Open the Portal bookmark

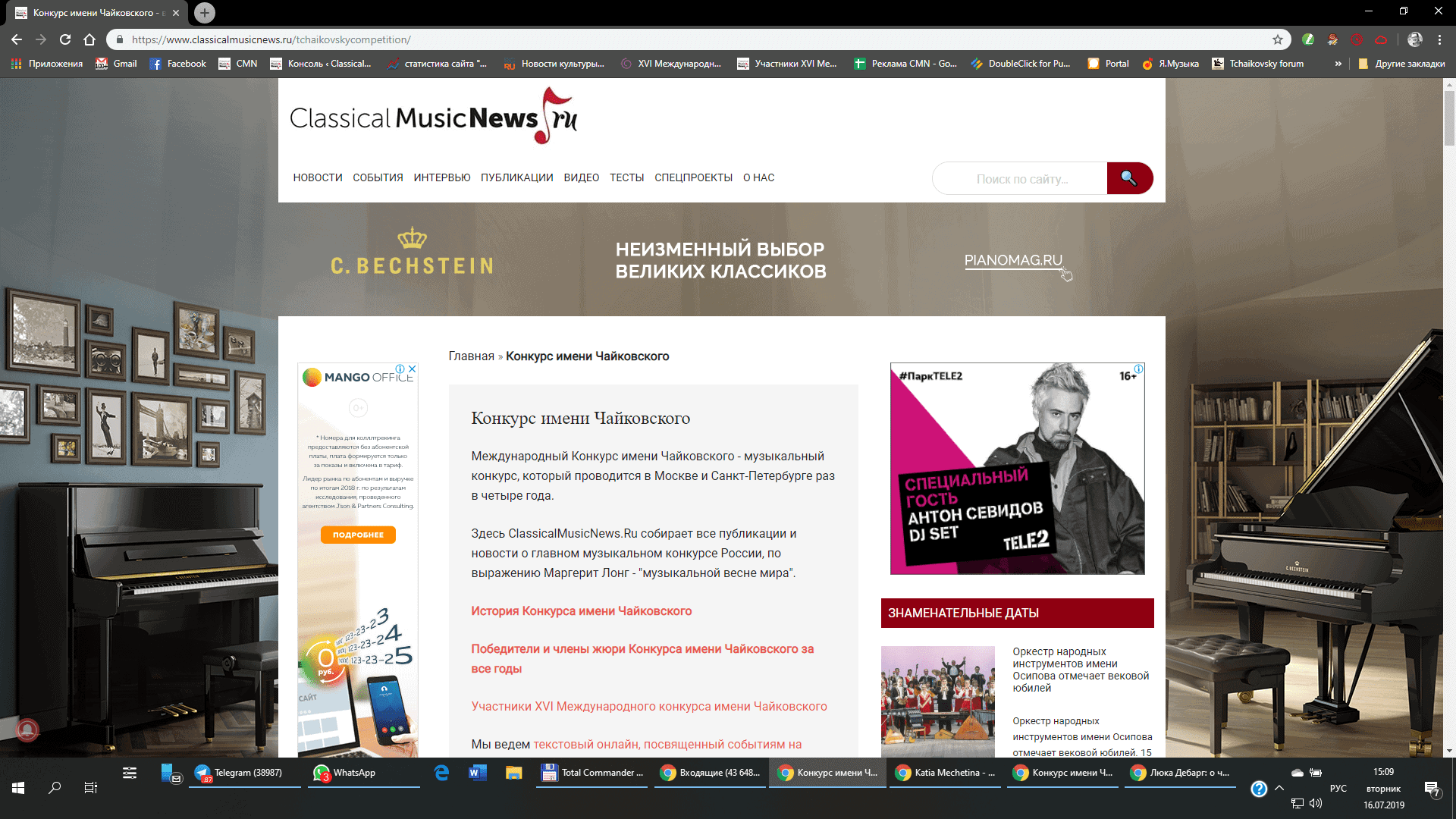1108,64
